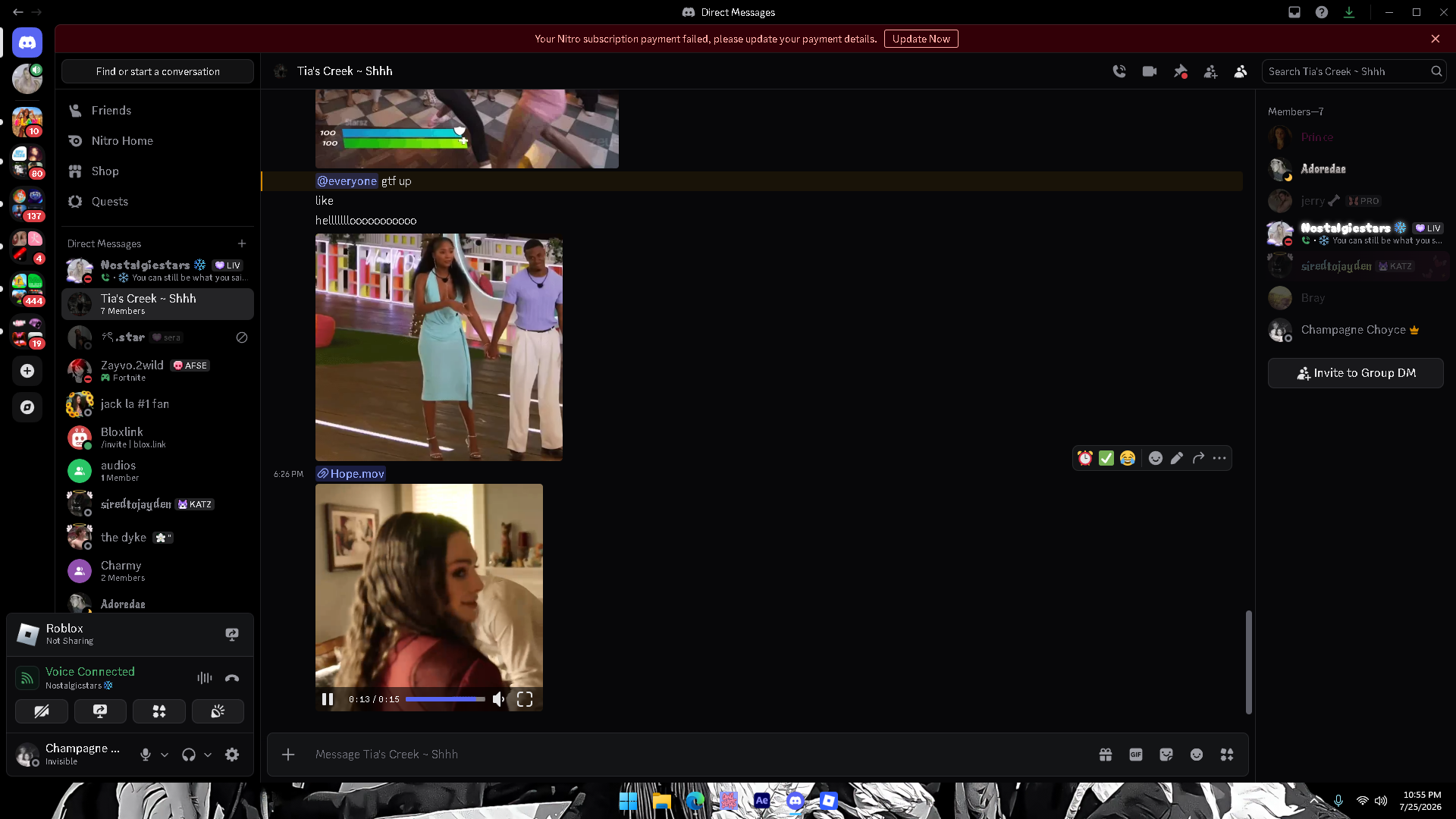
Task: Open Add Reaction on the message
Action: coord(1156,458)
